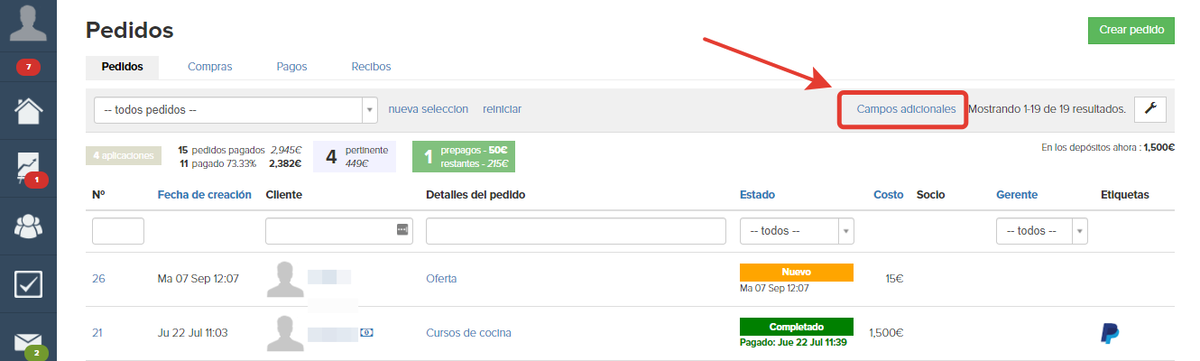The image size is (1200, 361).
Task: Click the reiniciar link
Action: coord(502,108)
